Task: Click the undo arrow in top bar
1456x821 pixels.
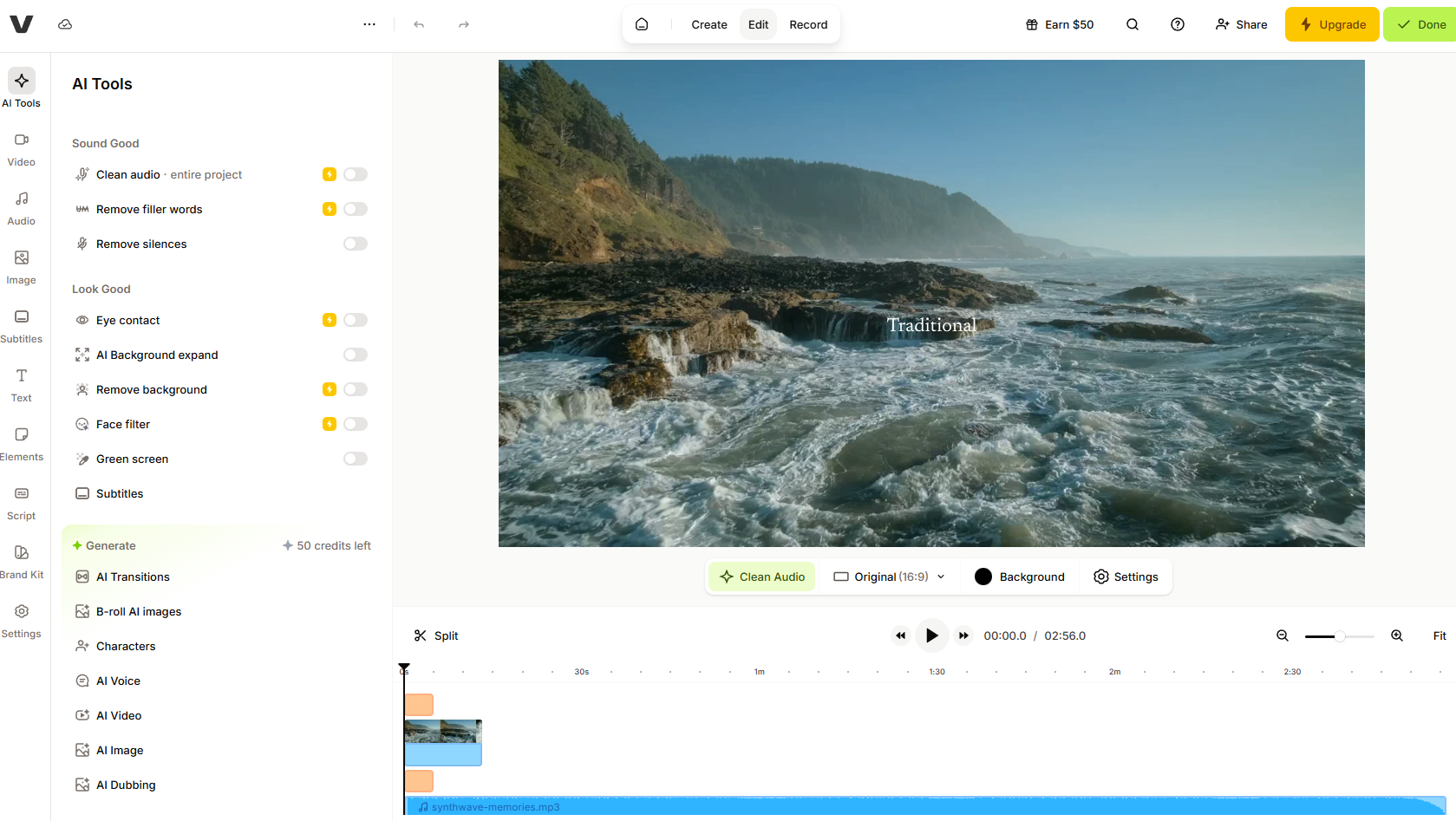Action: (419, 24)
